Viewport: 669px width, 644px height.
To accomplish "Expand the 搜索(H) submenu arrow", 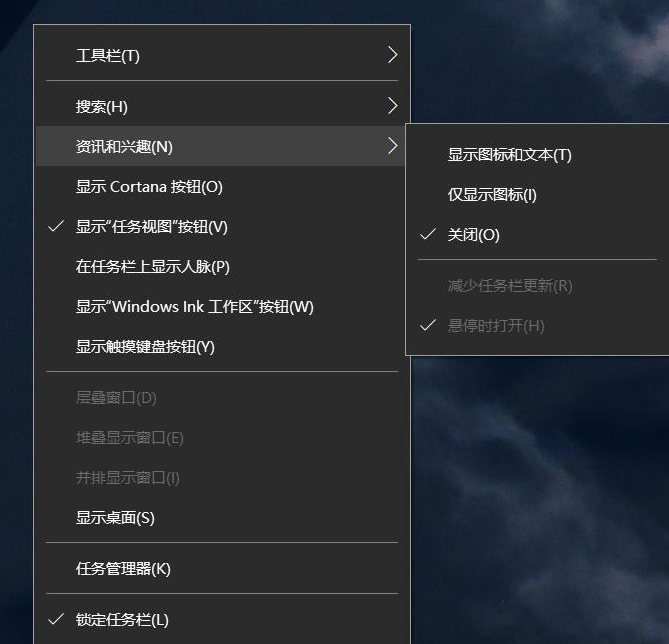I will pos(392,106).
